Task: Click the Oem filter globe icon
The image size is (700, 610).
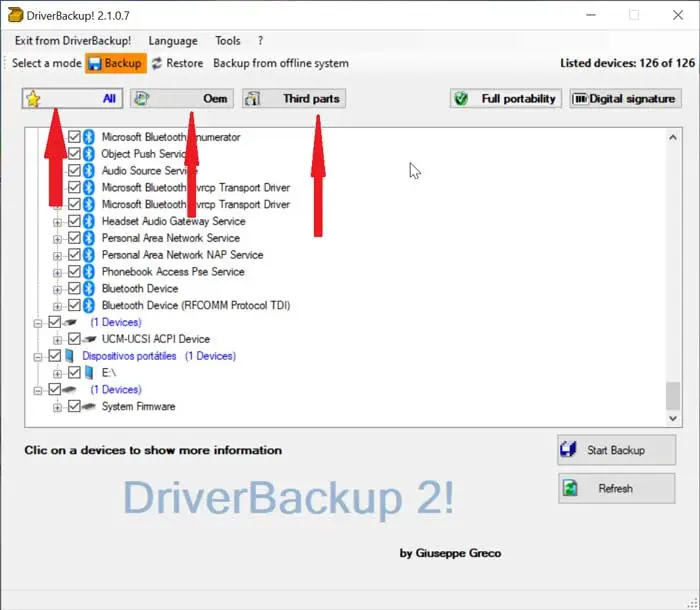Action: (142, 99)
